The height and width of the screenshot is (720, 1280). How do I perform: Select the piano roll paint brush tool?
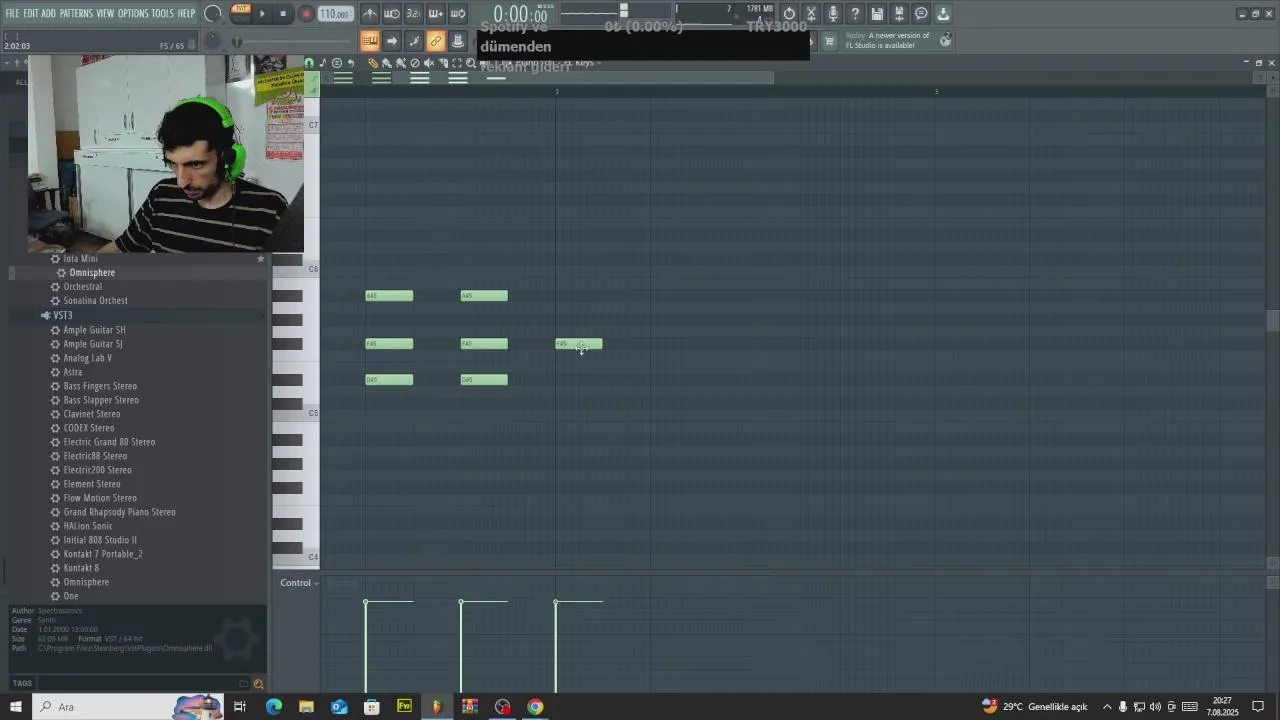coord(386,62)
